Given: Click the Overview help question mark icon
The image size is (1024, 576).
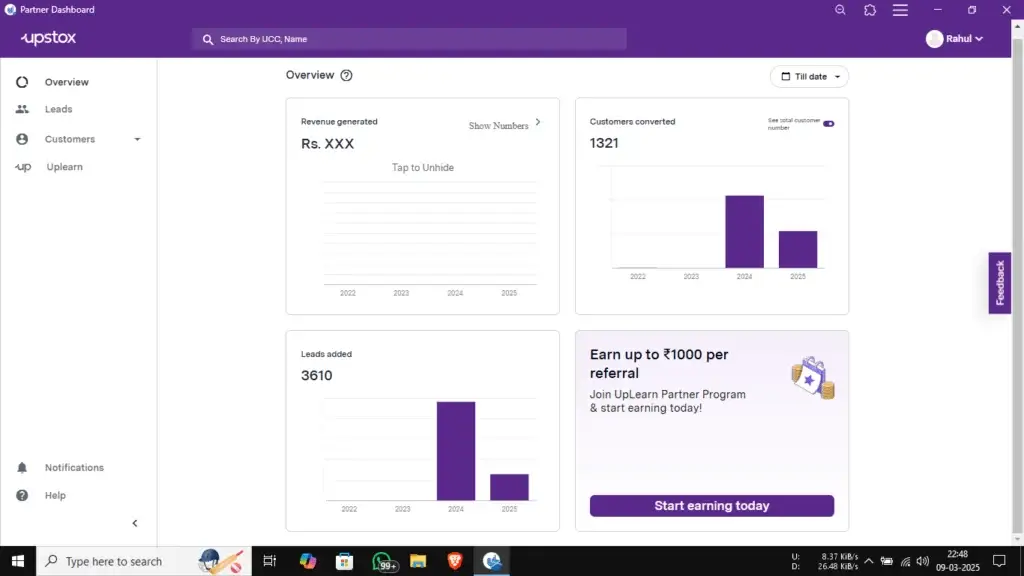Looking at the screenshot, I should coord(346,75).
